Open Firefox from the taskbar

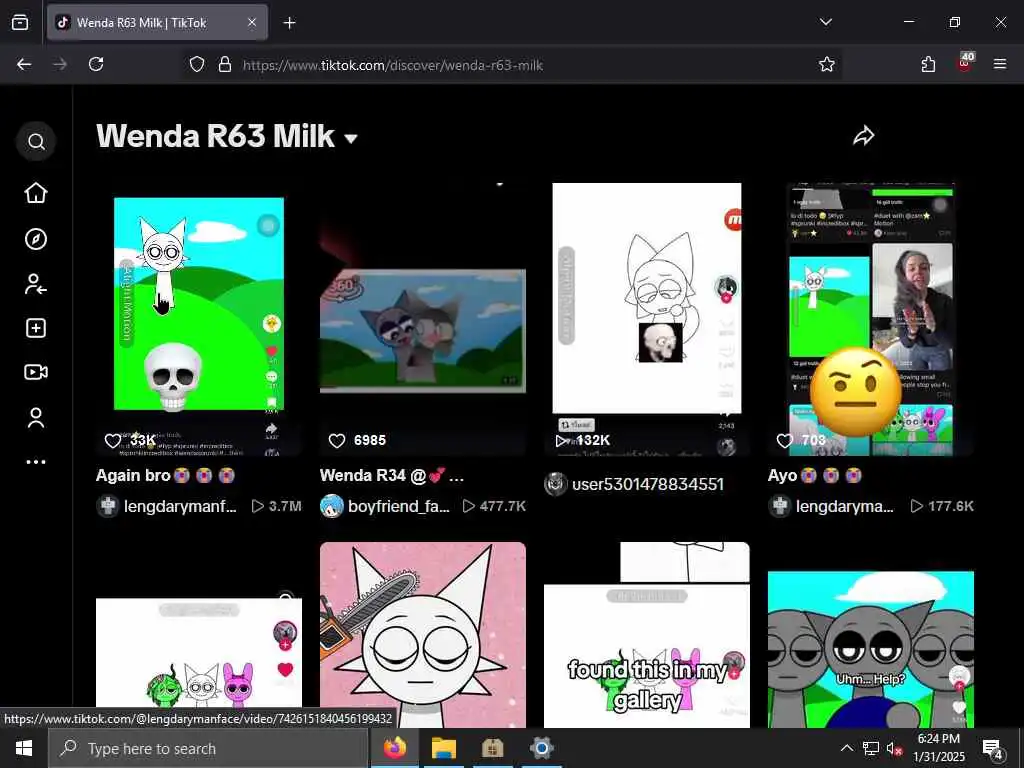[x=395, y=748]
